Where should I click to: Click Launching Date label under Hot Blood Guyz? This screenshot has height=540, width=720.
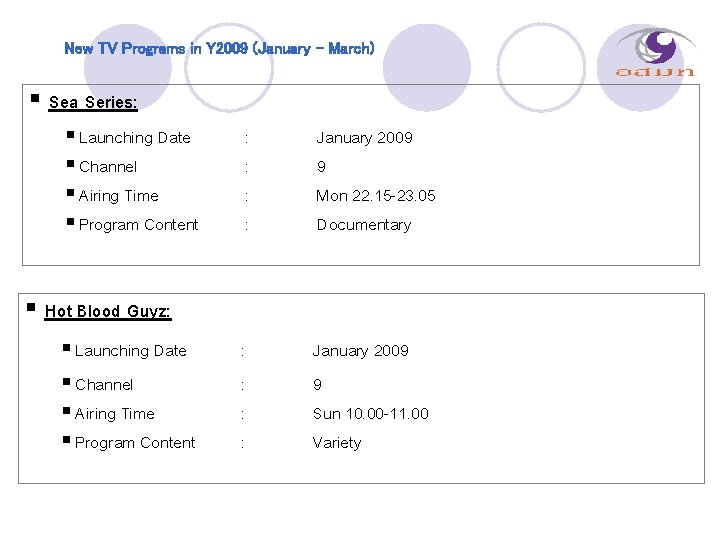[x=130, y=351]
